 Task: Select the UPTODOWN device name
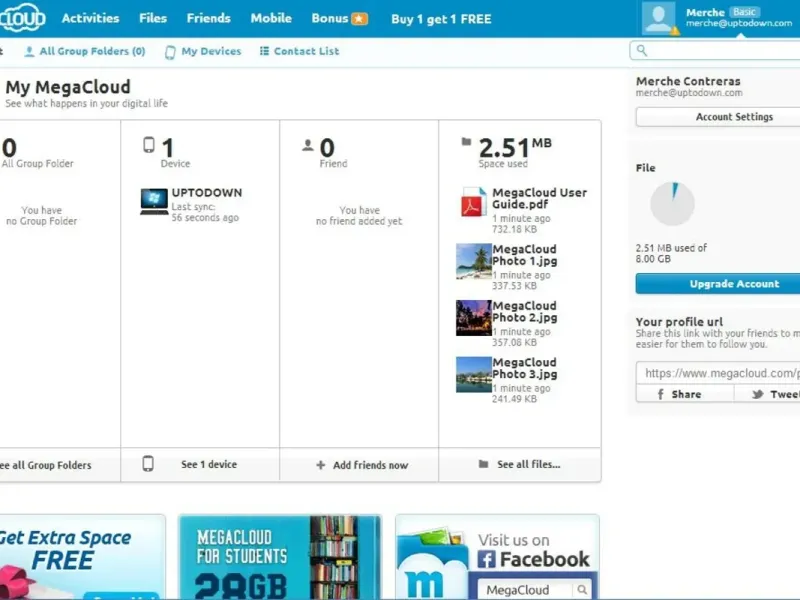coord(207,192)
